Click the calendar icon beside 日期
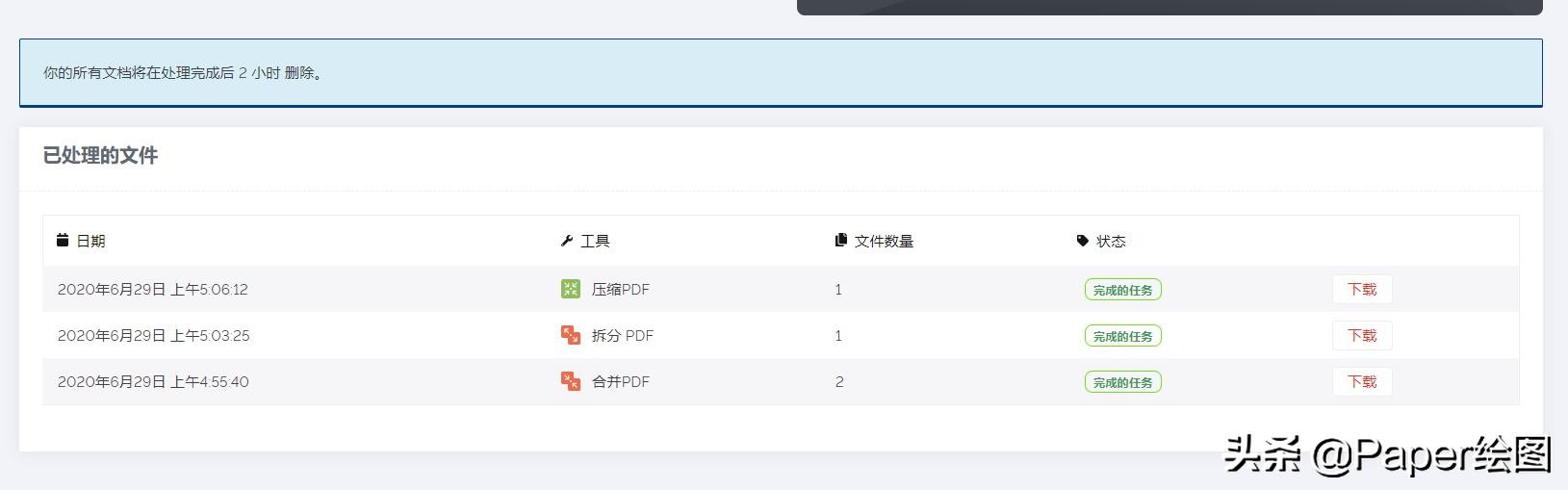1568x490 pixels. tap(63, 240)
